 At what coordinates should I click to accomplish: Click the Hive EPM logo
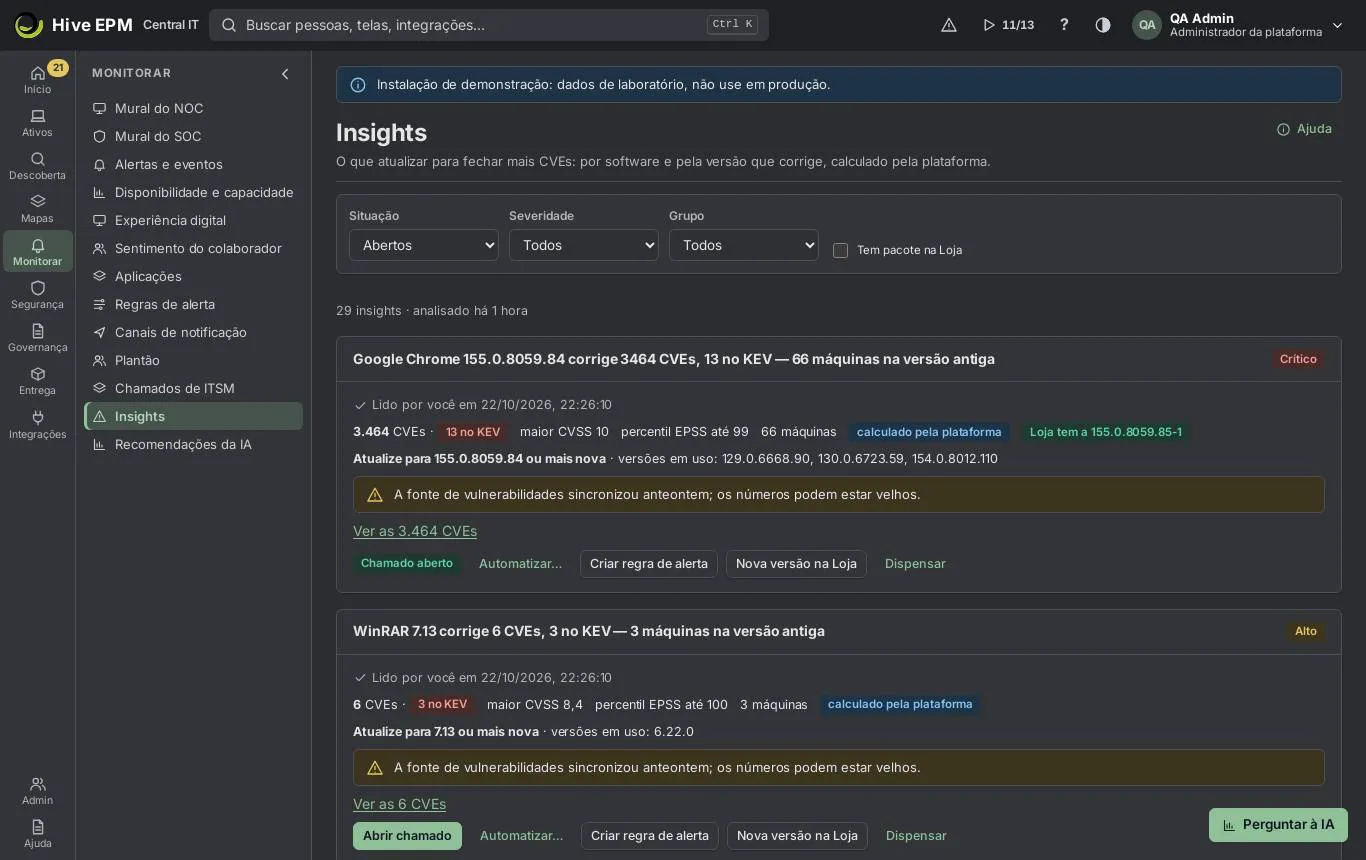(74, 25)
